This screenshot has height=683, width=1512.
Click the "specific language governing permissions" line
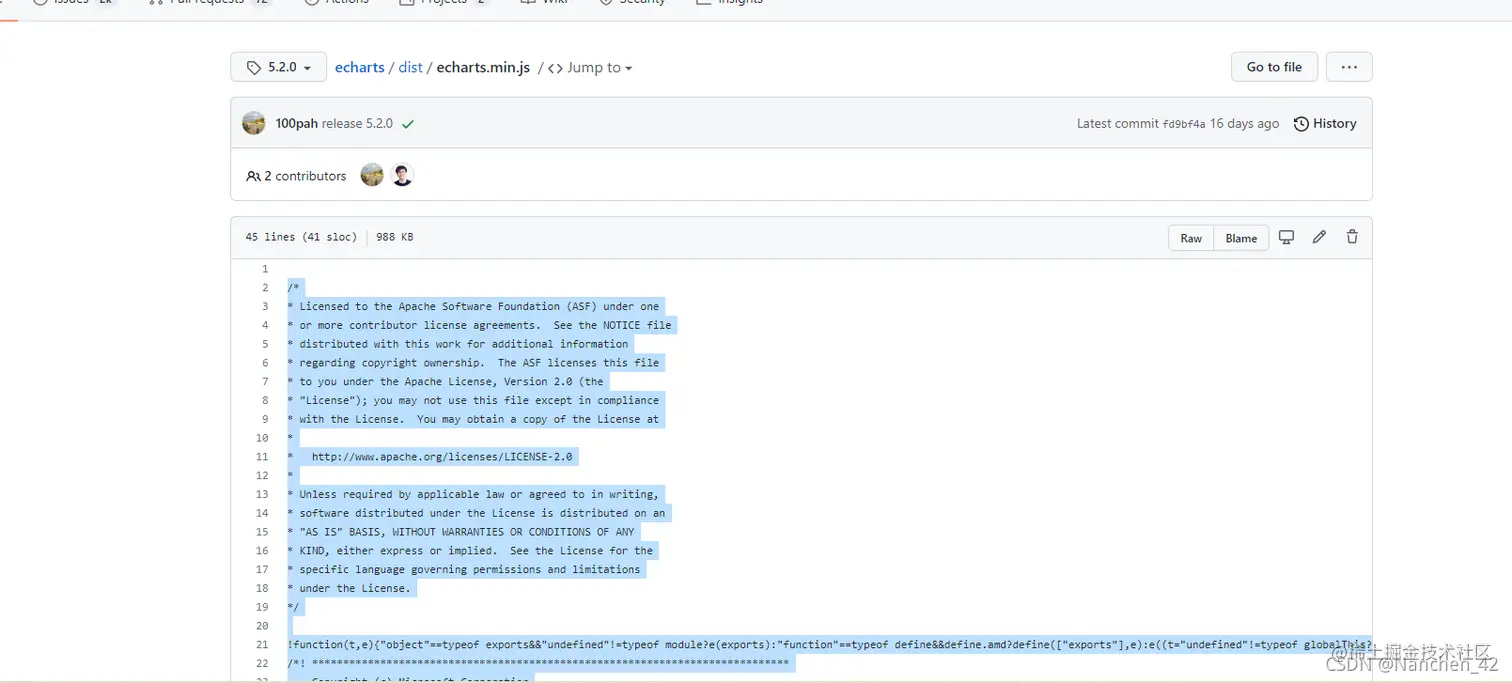[x=463, y=570]
